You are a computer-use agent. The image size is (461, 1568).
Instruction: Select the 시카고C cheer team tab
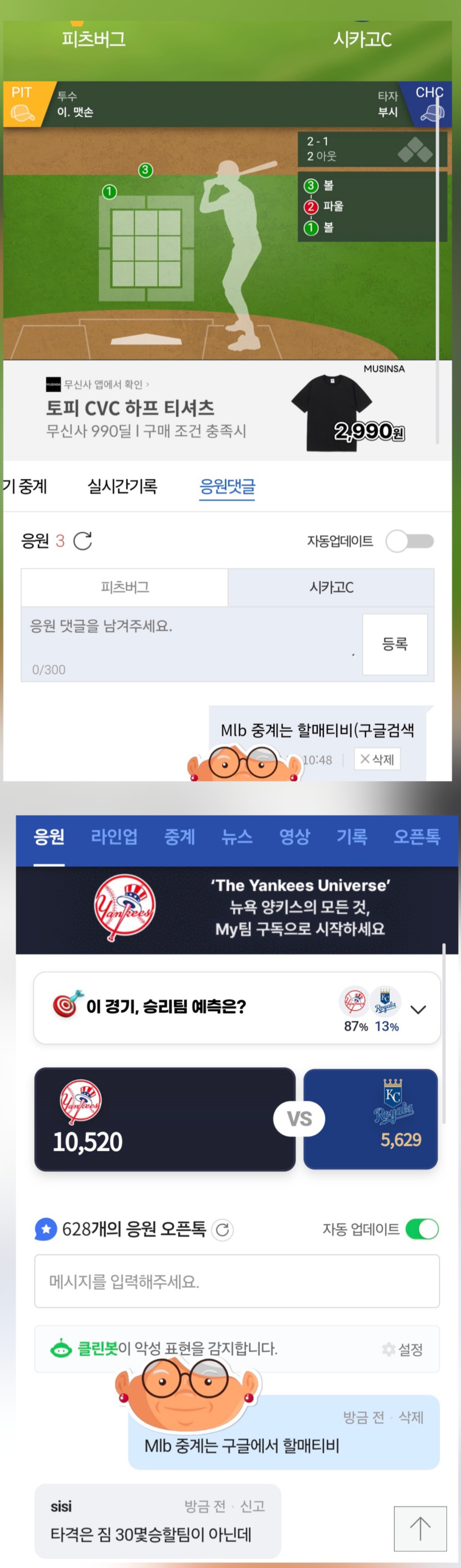pyautogui.click(x=331, y=587)
